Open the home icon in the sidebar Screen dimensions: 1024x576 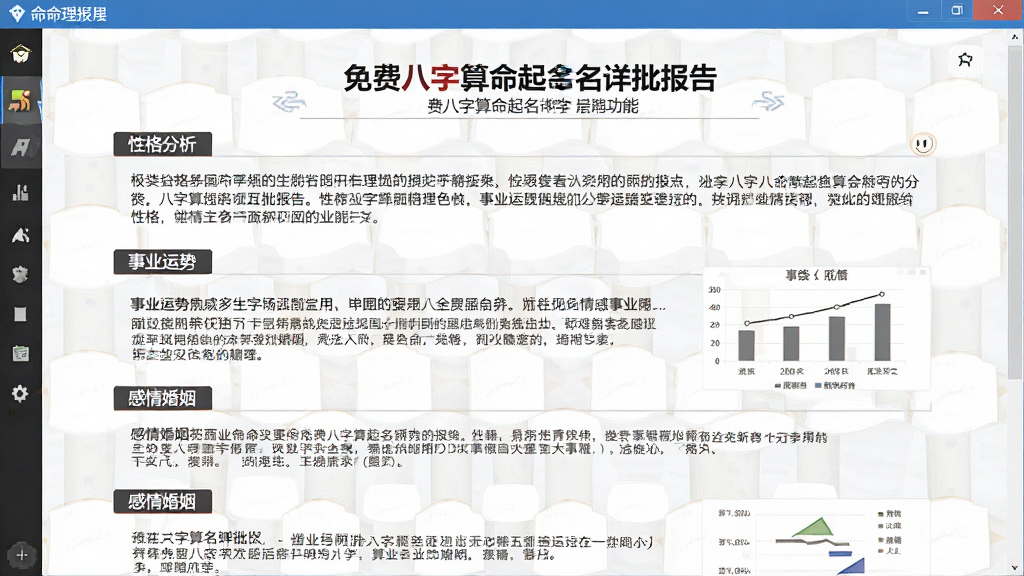coord(20,54)
